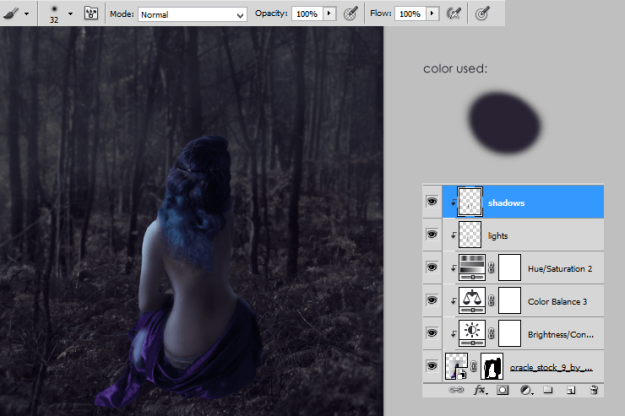Open the Opacity slider arrow
The width and height of the screenshot is (625, 416).
[329, 14]
